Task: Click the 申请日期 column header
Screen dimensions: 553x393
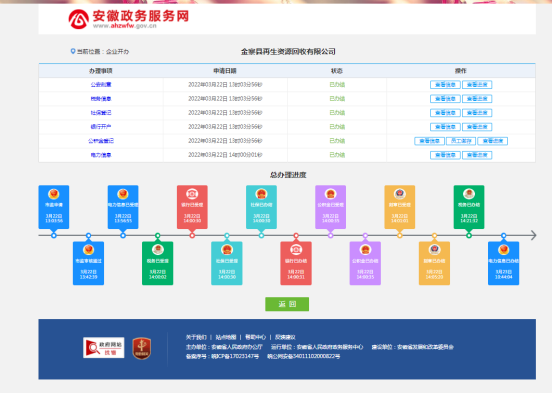Action: [x=225, y=71]
